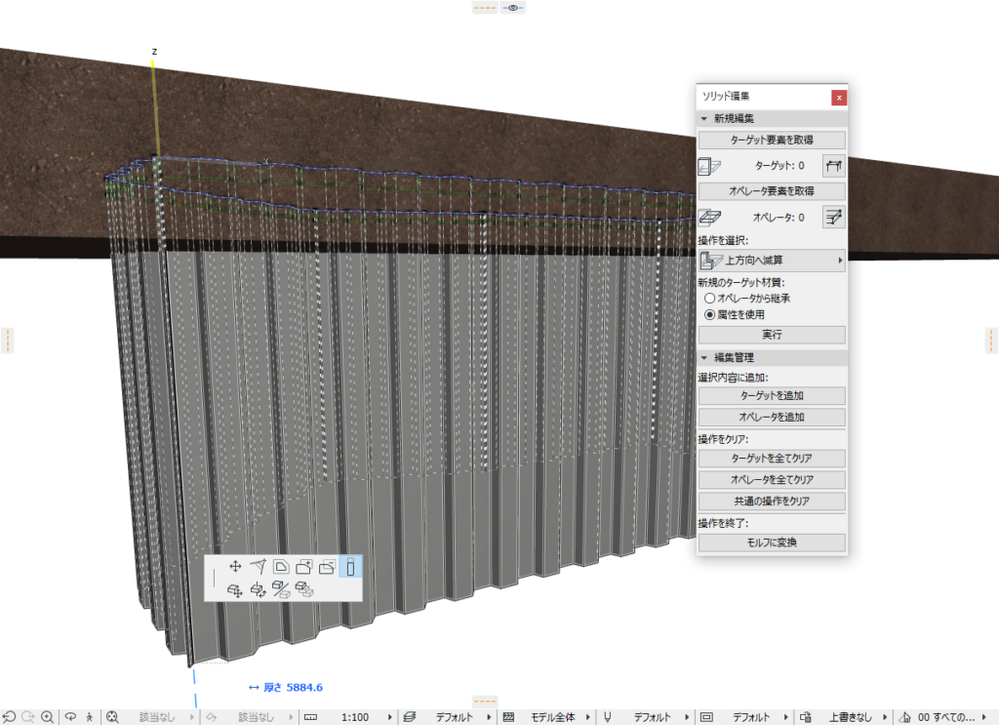Image resolution: width=999 pixels, height=725 pixels.
Task: Click the 3D orbit icon in the bottom bar
Action: (x=71, y=717)
